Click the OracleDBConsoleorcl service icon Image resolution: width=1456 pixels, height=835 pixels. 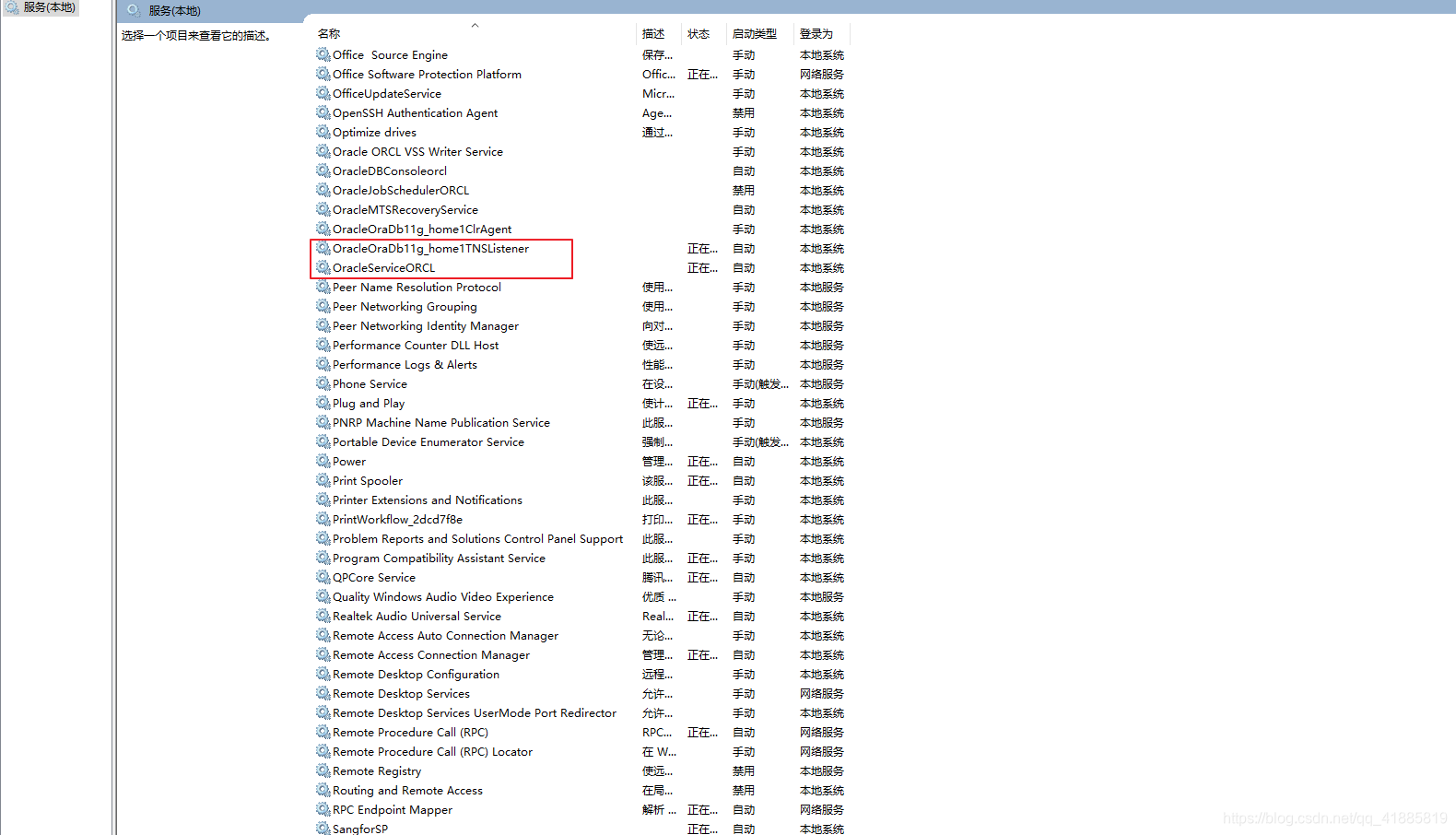[323, 171]
